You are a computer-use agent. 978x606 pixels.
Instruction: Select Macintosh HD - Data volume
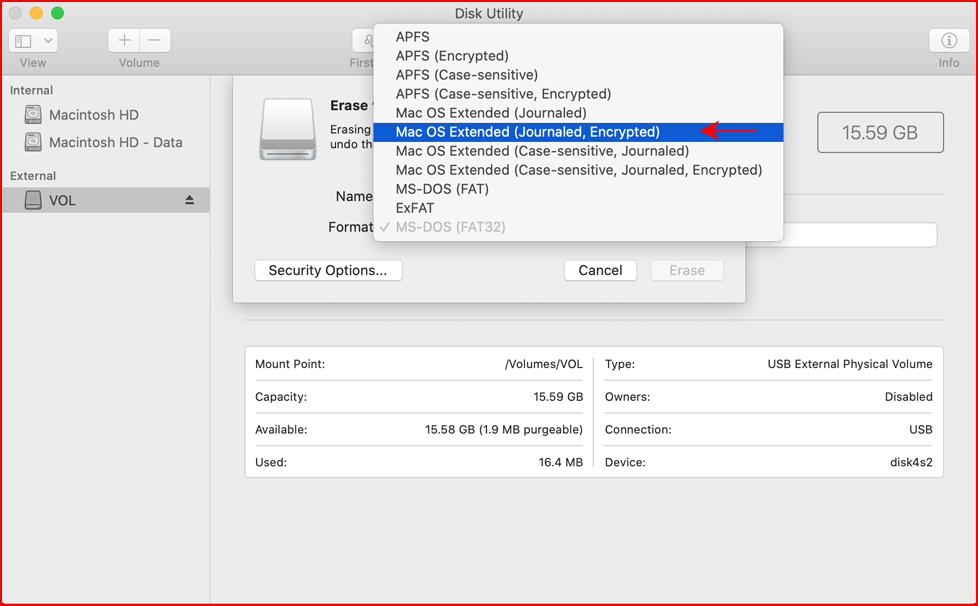116,142
